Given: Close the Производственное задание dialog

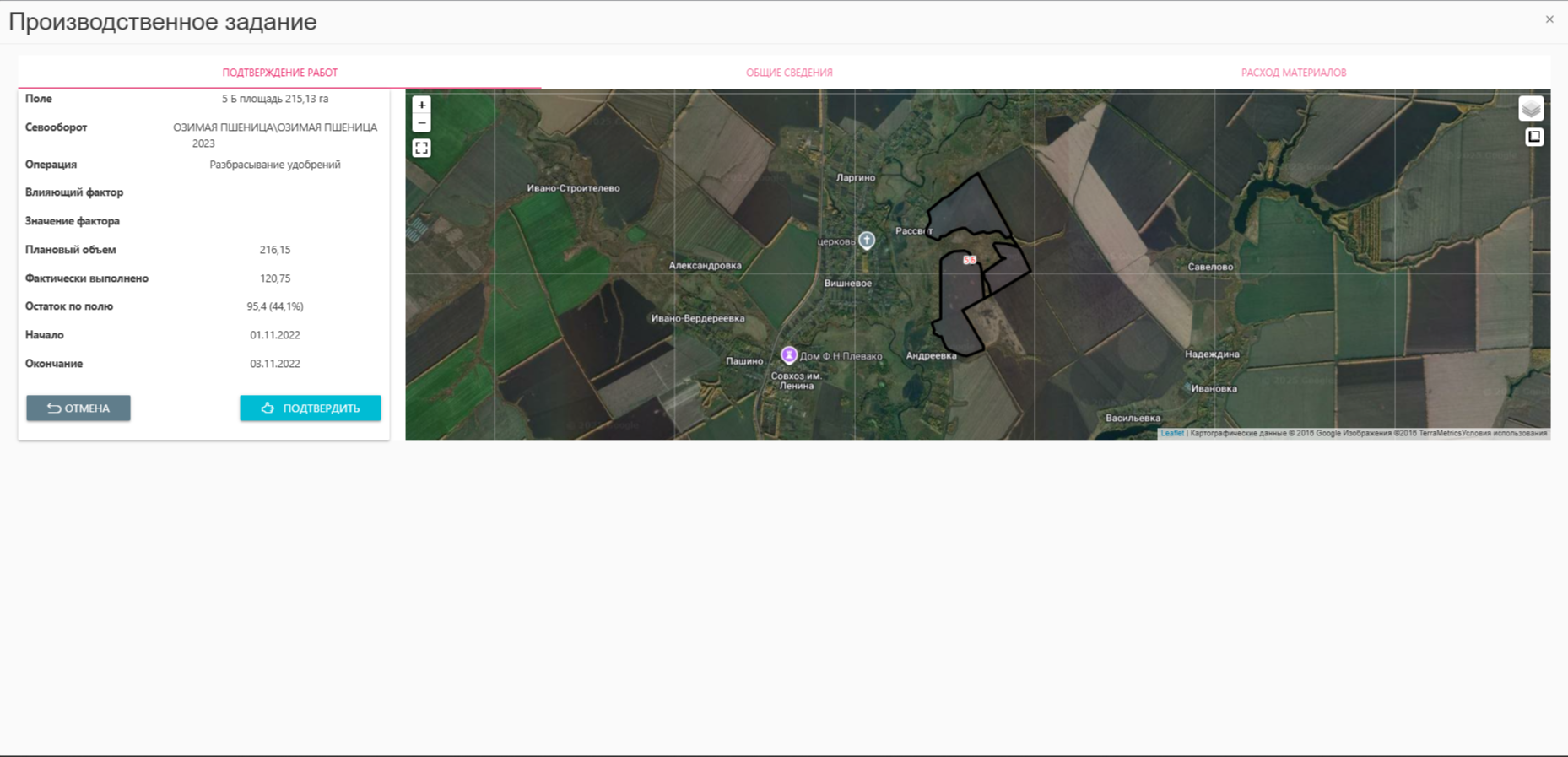Looking at the screenshot, I should point(1549,19).
